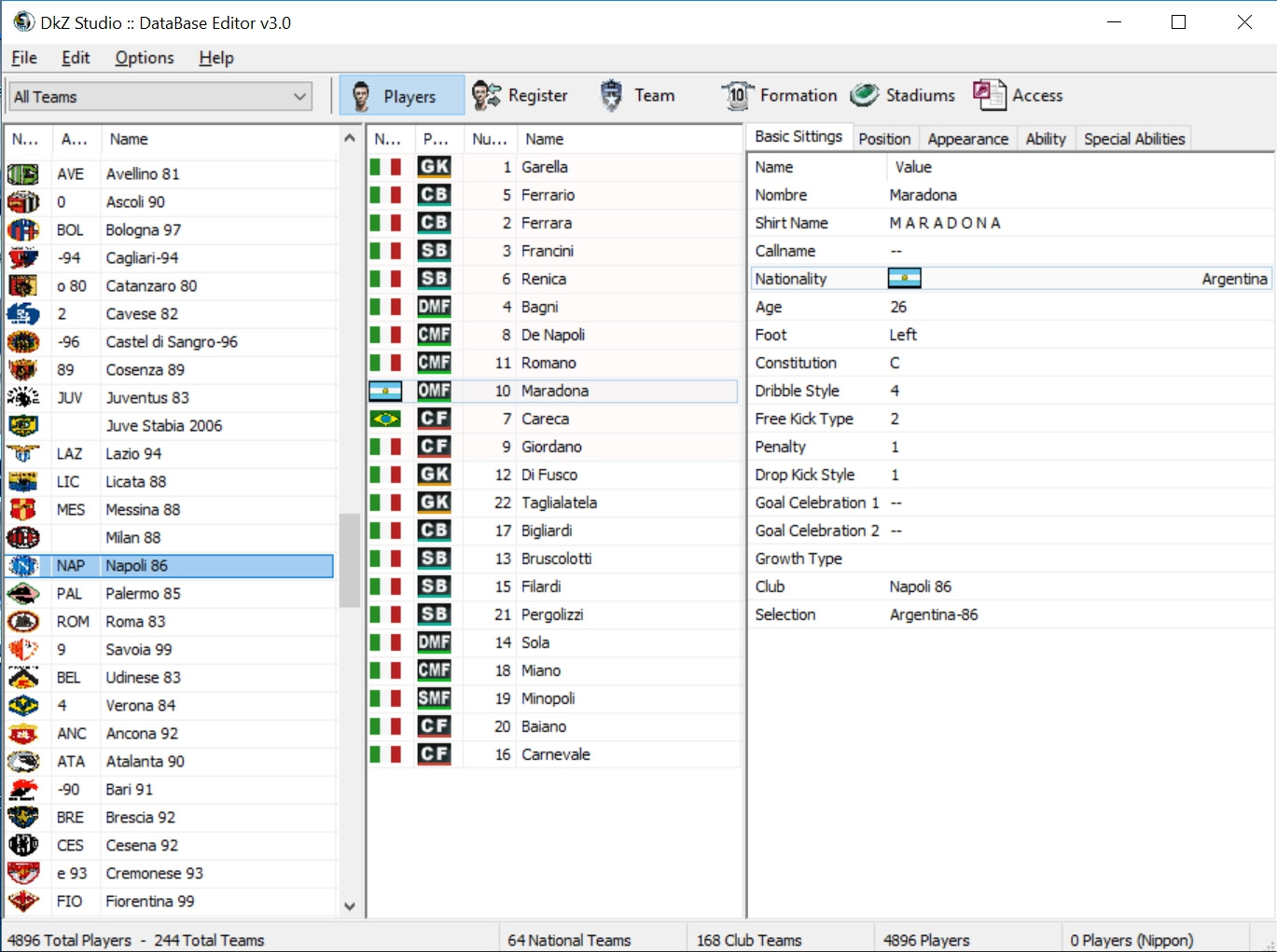Select player Taglialatela in the roster
The image size is (1277, 952).
click(x=559, y=503)
